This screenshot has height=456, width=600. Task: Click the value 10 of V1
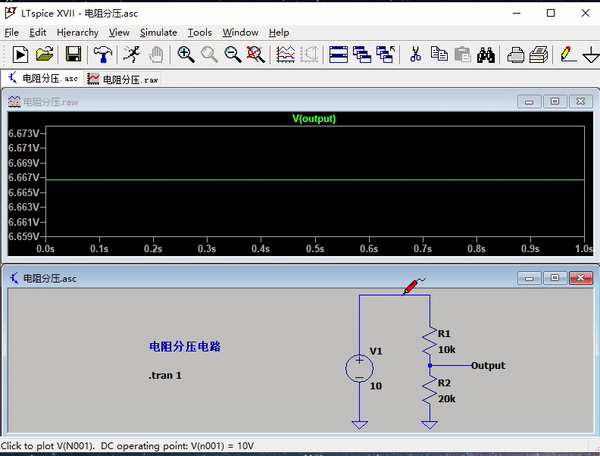tap(376, 386)
